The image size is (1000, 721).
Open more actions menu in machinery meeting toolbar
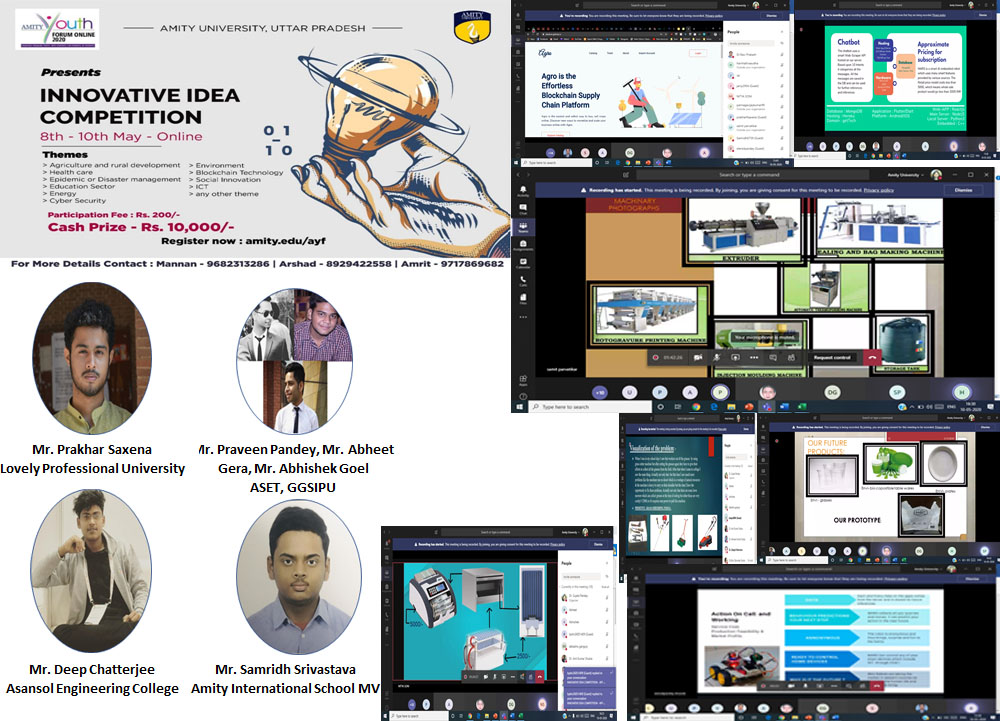click(x=754, y=358)
